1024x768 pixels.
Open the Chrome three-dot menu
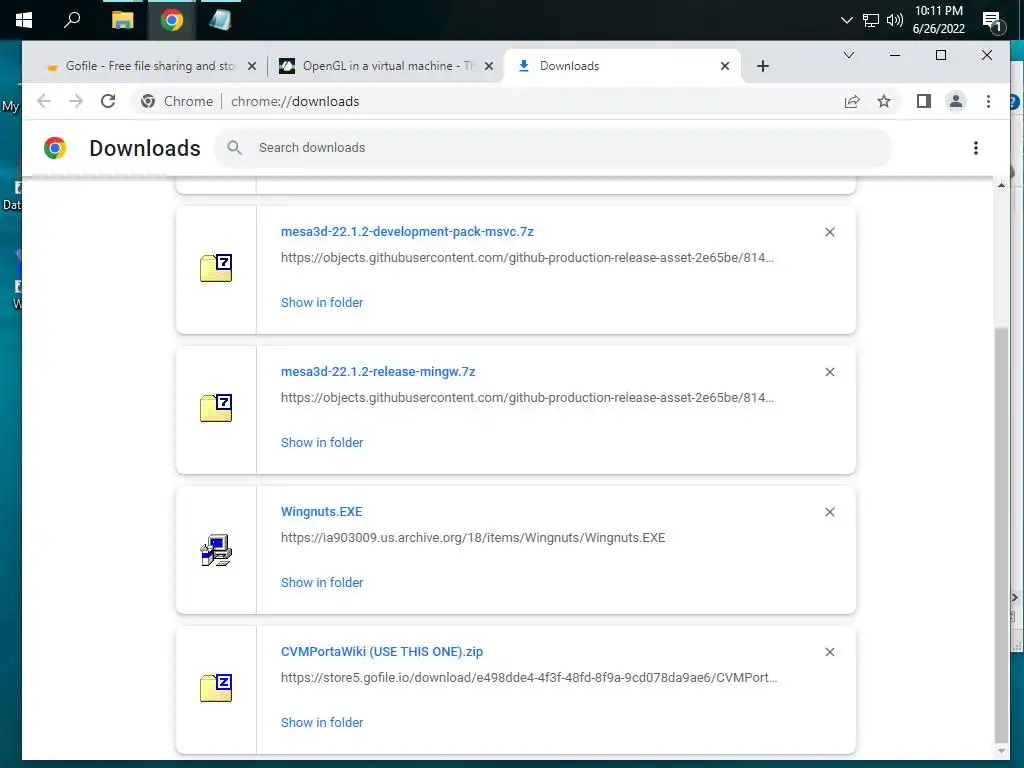[x=988, y=101]
